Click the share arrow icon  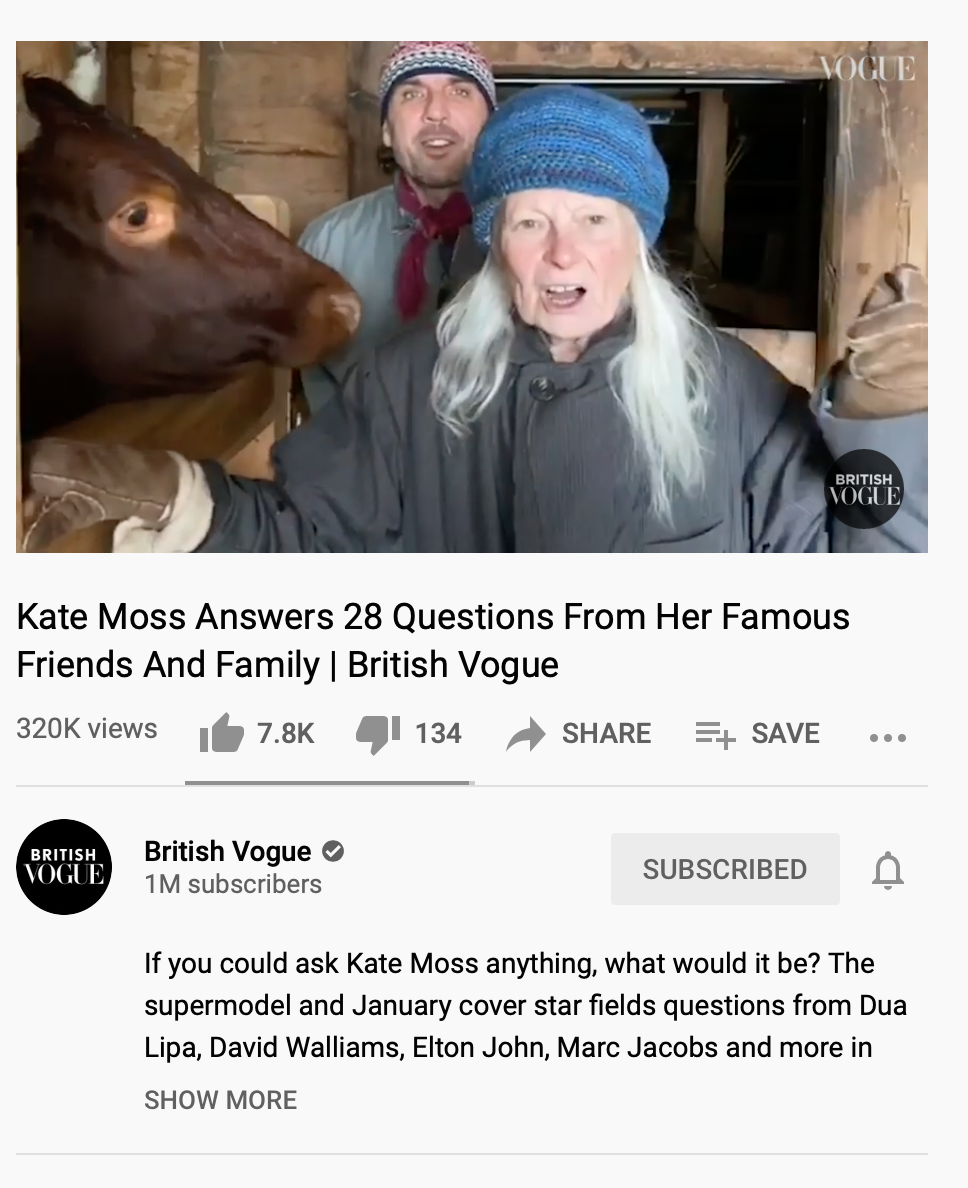526,734
